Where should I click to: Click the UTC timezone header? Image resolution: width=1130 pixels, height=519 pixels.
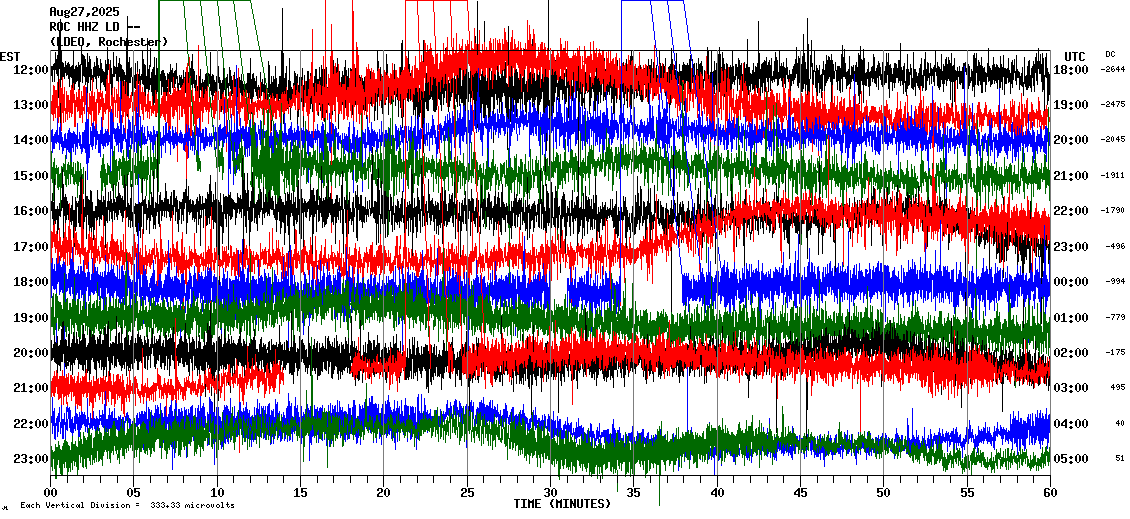pos(1075,56)
